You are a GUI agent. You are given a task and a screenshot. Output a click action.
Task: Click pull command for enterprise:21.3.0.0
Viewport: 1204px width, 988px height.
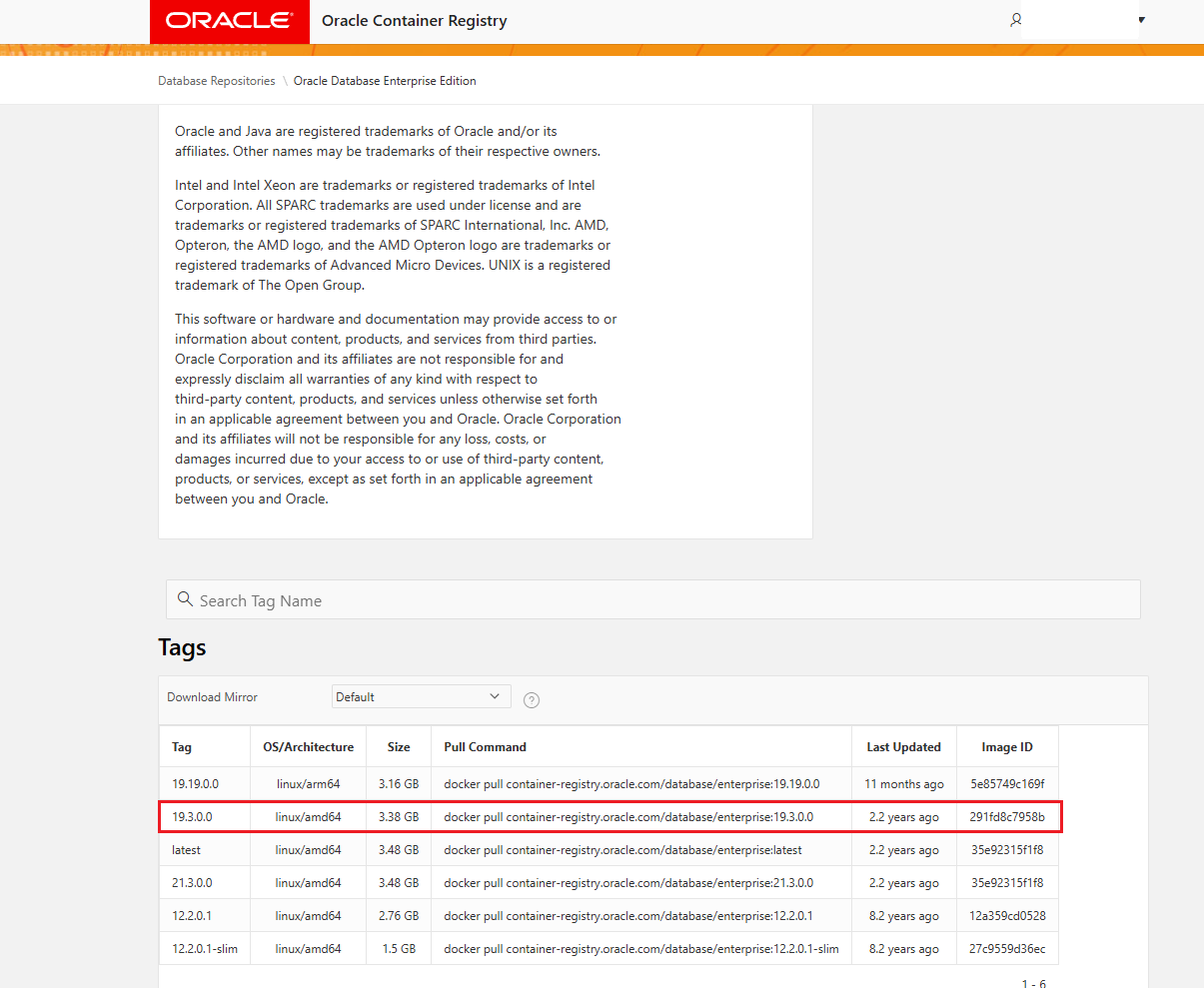pyautogui.click(x=628, y=883)
